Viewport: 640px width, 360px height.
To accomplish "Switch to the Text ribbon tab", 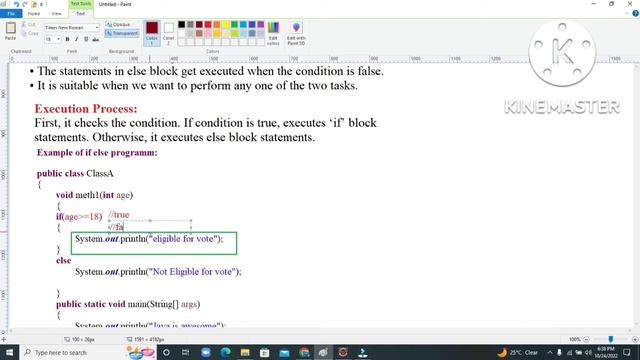I will tap(81, 13).
